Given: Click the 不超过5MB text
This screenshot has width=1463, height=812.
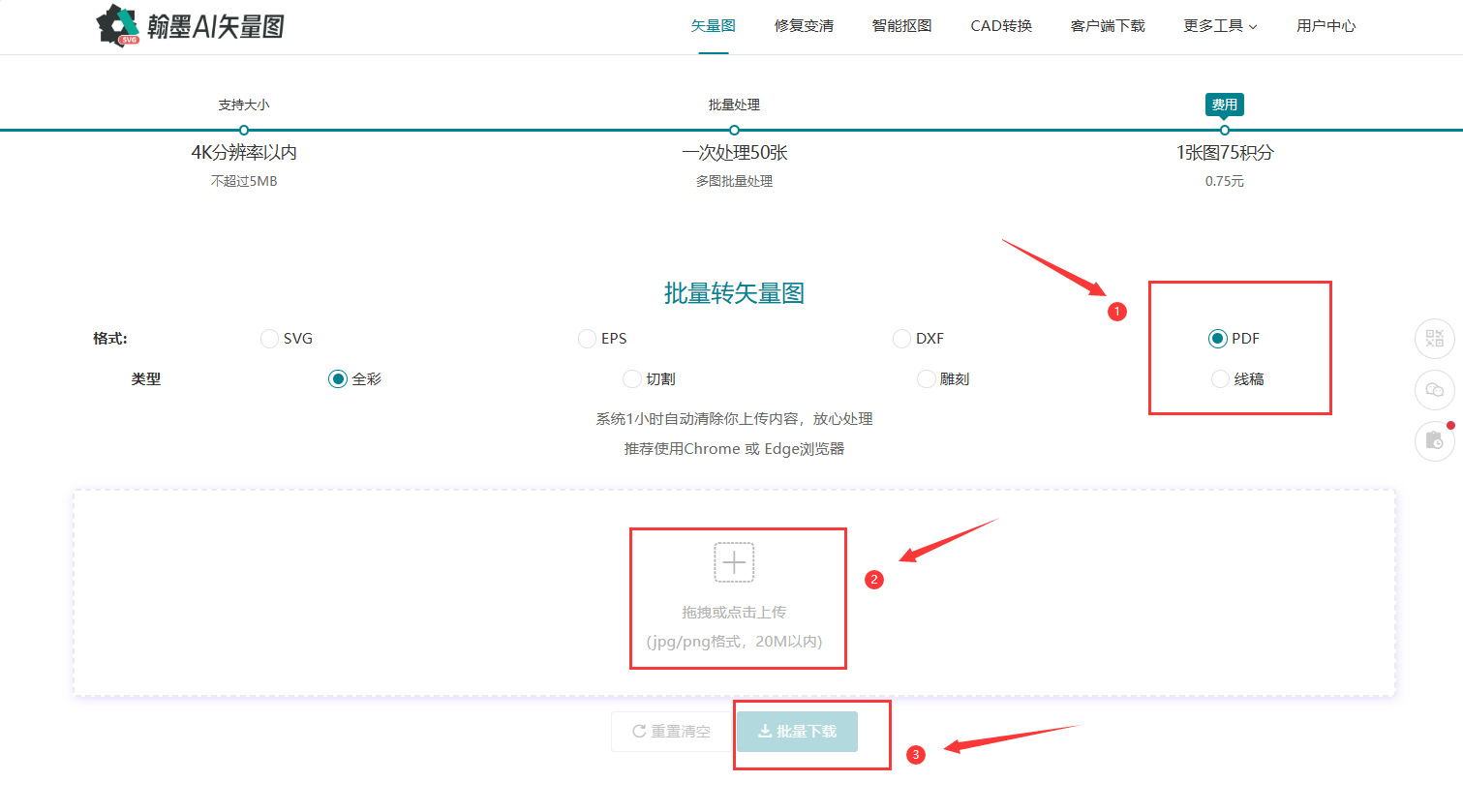Looking at the screenshot, I should (x=244, y=181).
